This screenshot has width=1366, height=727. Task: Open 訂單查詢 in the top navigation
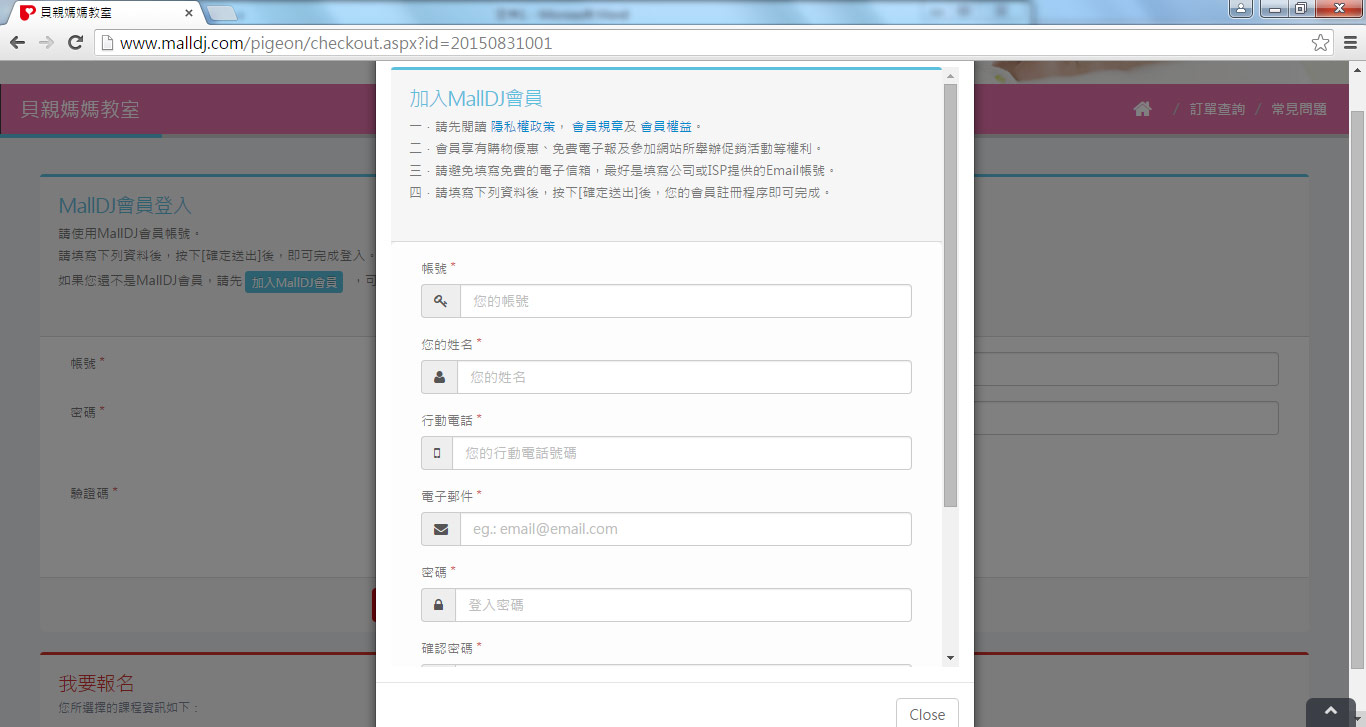point(1216,108)
